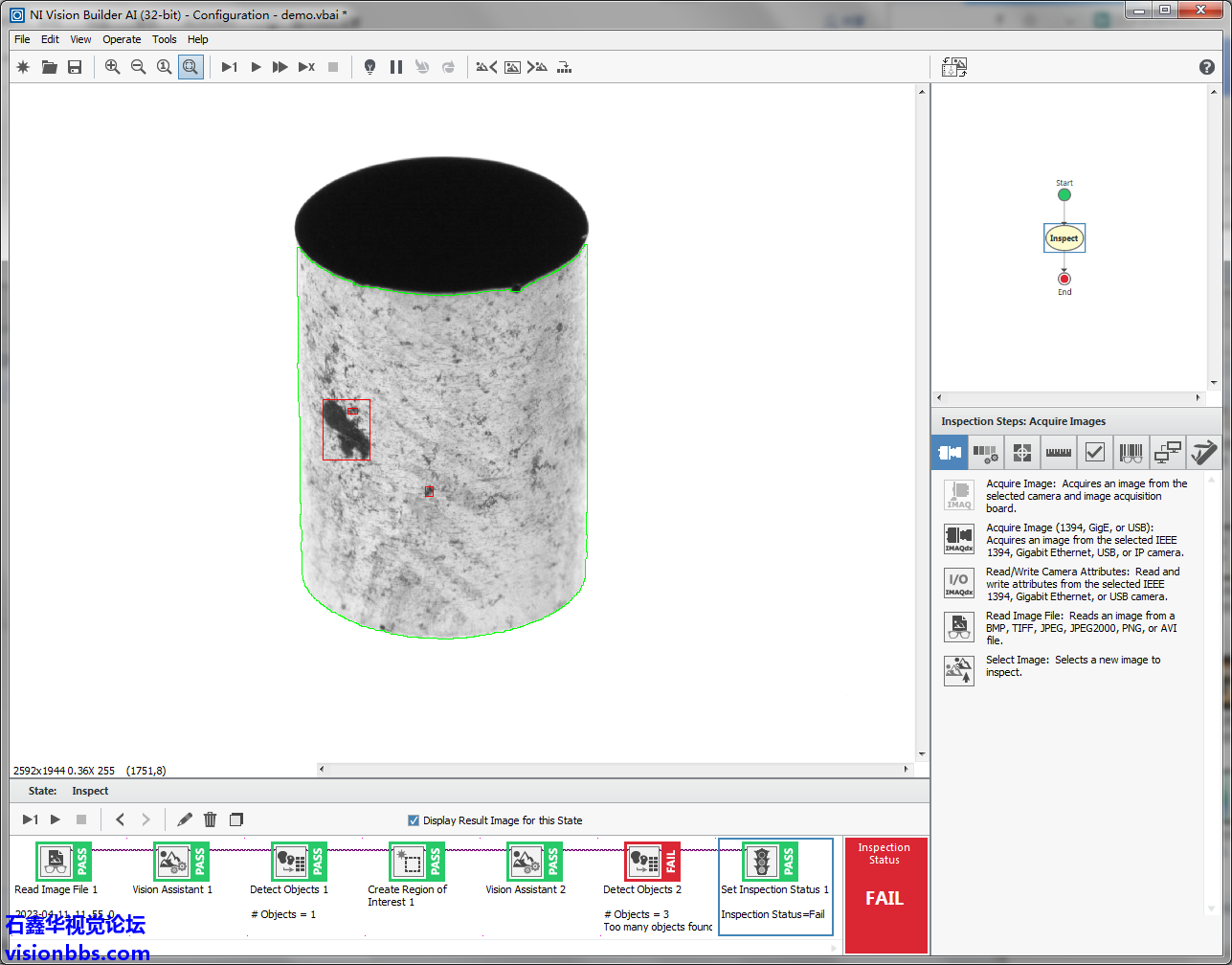Open the Identify Parts barcode tab icon

[1131, 452]
